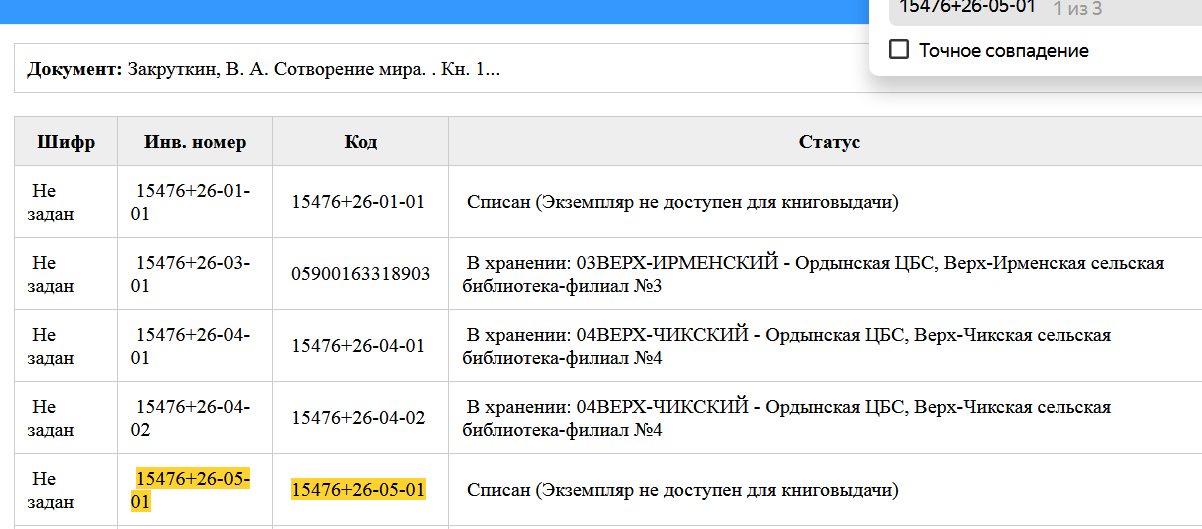Screen dimensions: 1202x529
Task: Click the "1 из 3" match counter
Action: [1077, 9]
